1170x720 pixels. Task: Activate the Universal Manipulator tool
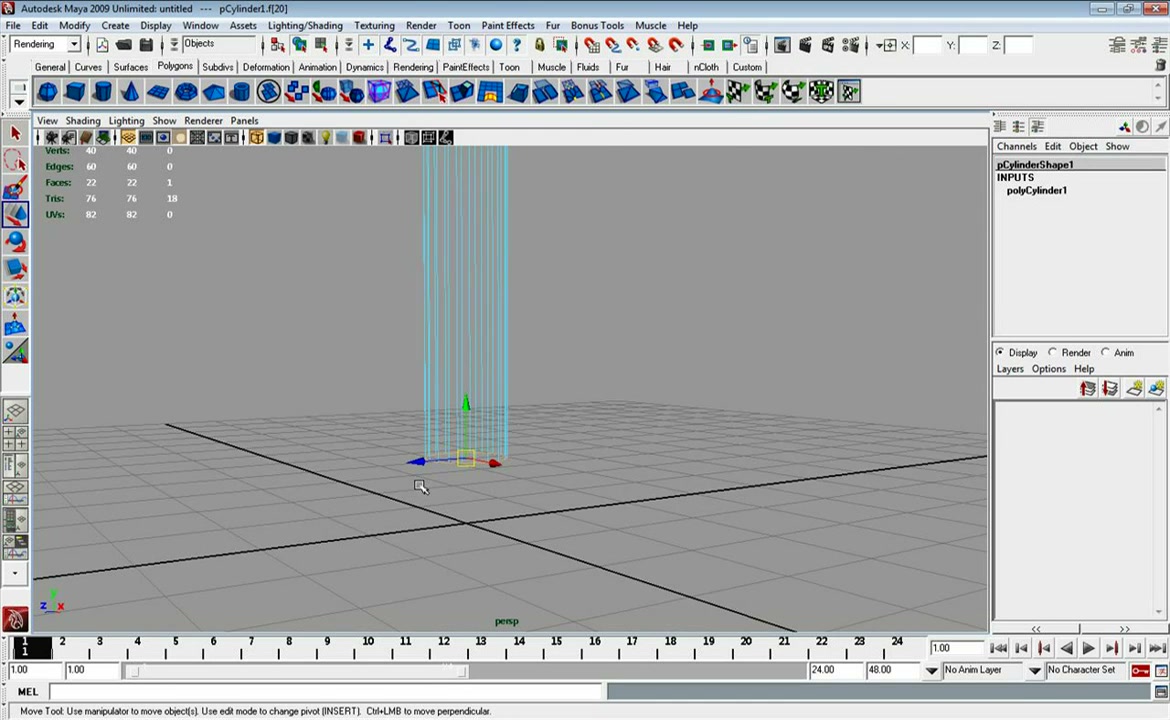coord(16,296)
